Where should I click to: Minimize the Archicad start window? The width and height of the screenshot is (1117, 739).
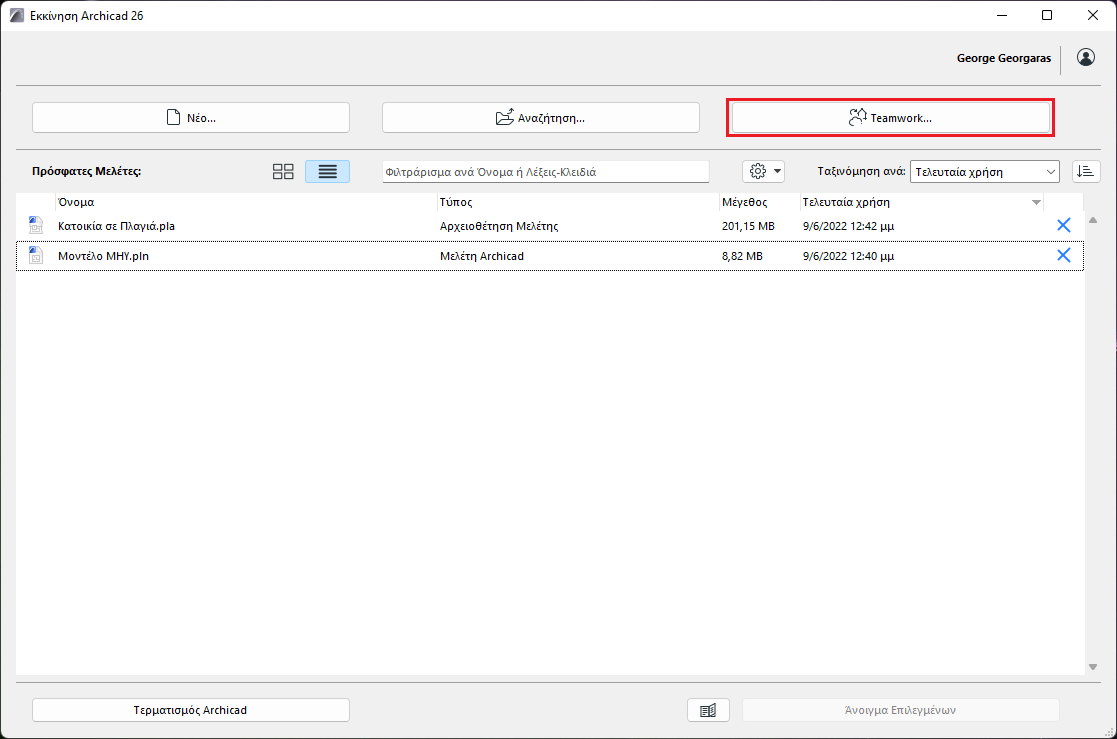[1002, 15]
